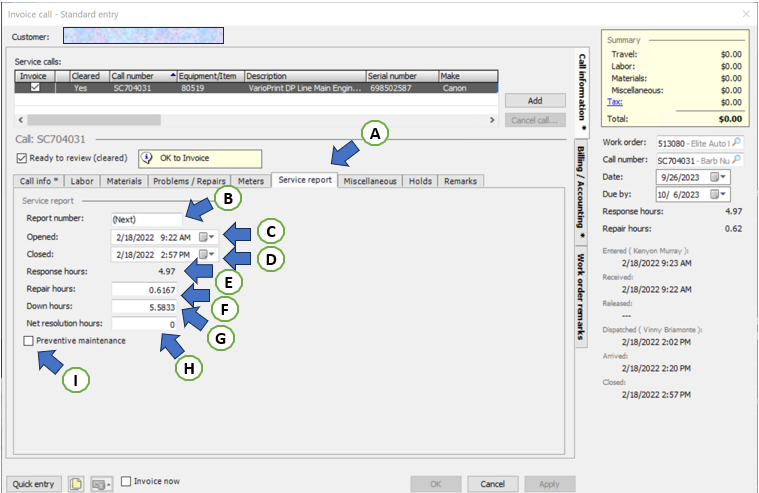
Task: Click the service calls scroll left arrow
Action: [21, 120]
